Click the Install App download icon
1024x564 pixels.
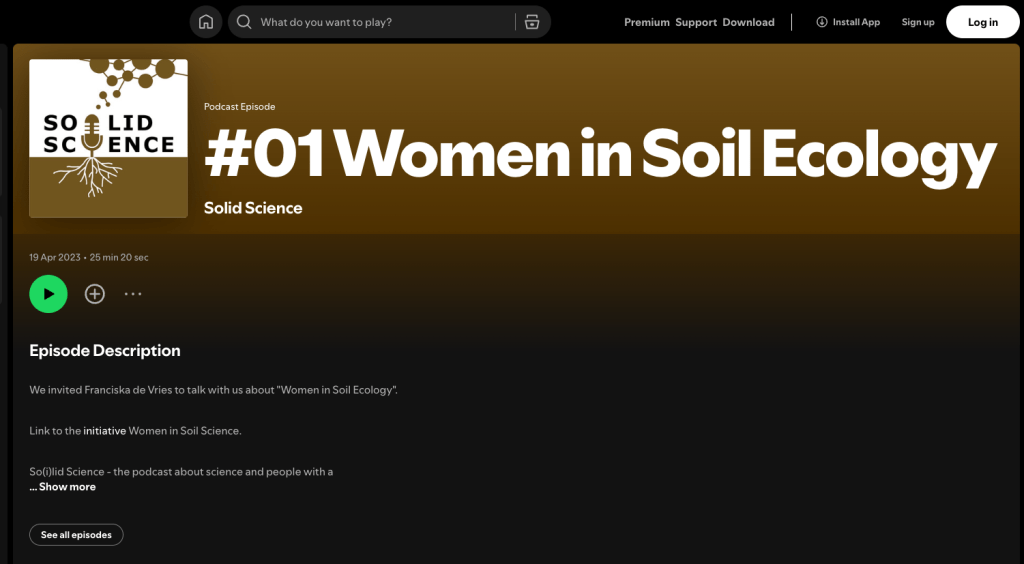click(x=822, y=22)
